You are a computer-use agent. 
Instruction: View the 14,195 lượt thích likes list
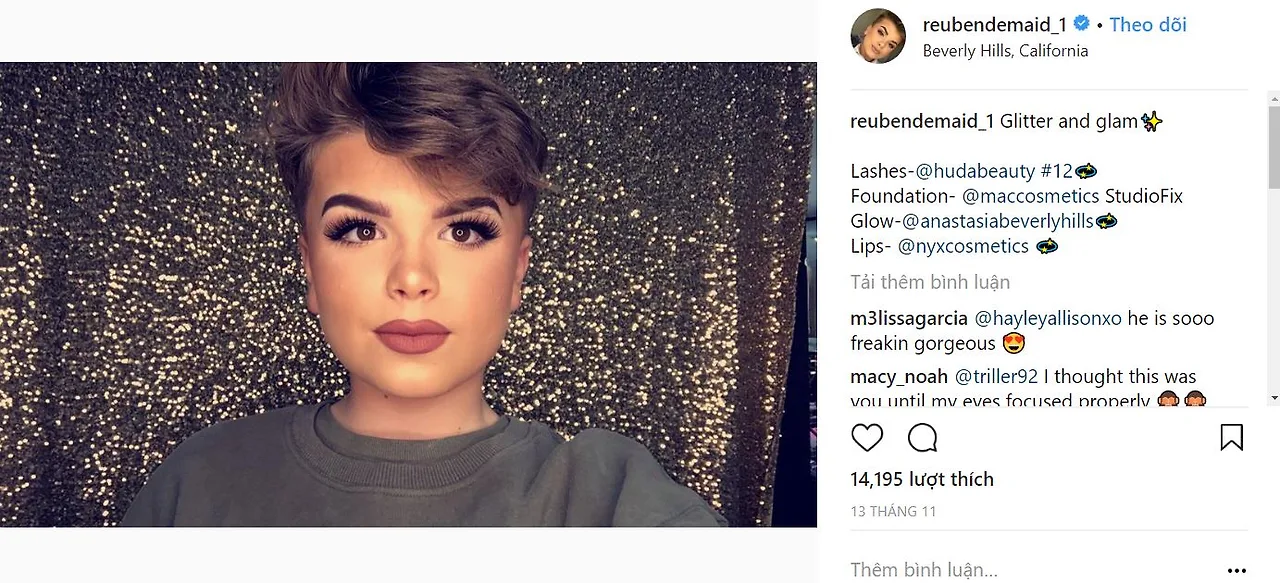pos(922,480)
